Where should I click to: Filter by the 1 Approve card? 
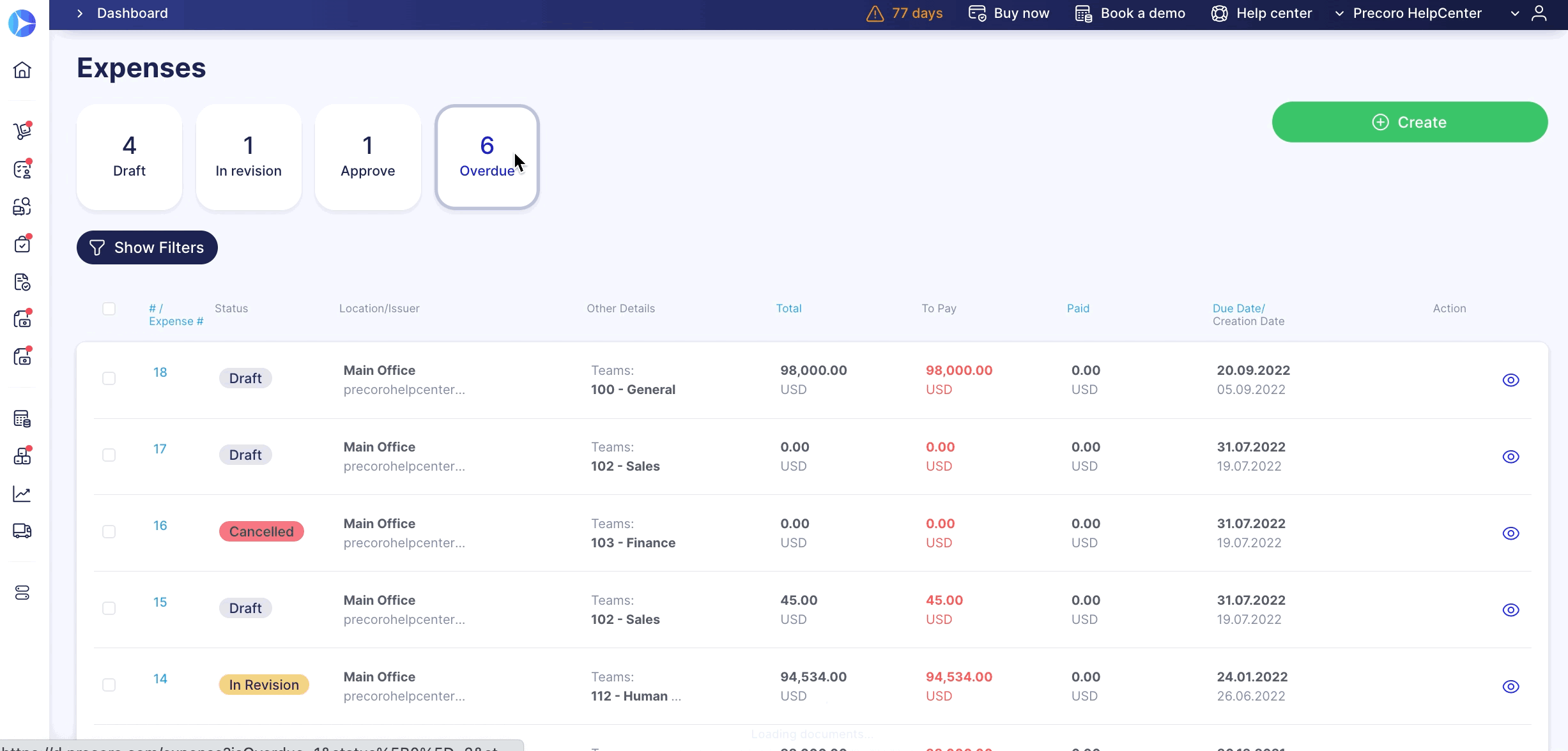pos(368,157)
